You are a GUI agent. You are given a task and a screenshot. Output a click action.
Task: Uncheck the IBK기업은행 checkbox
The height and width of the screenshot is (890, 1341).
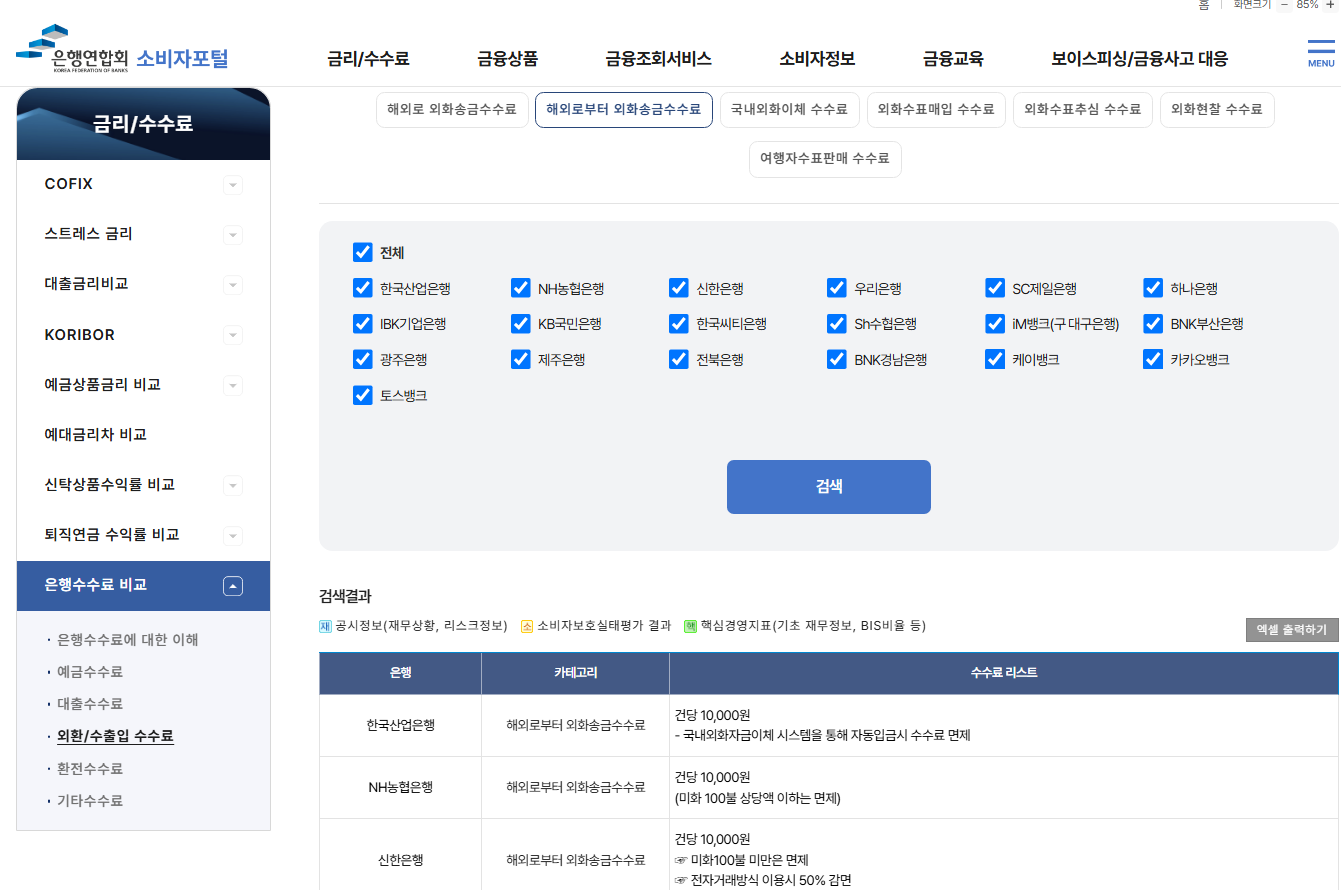click(x=362, y=324)
